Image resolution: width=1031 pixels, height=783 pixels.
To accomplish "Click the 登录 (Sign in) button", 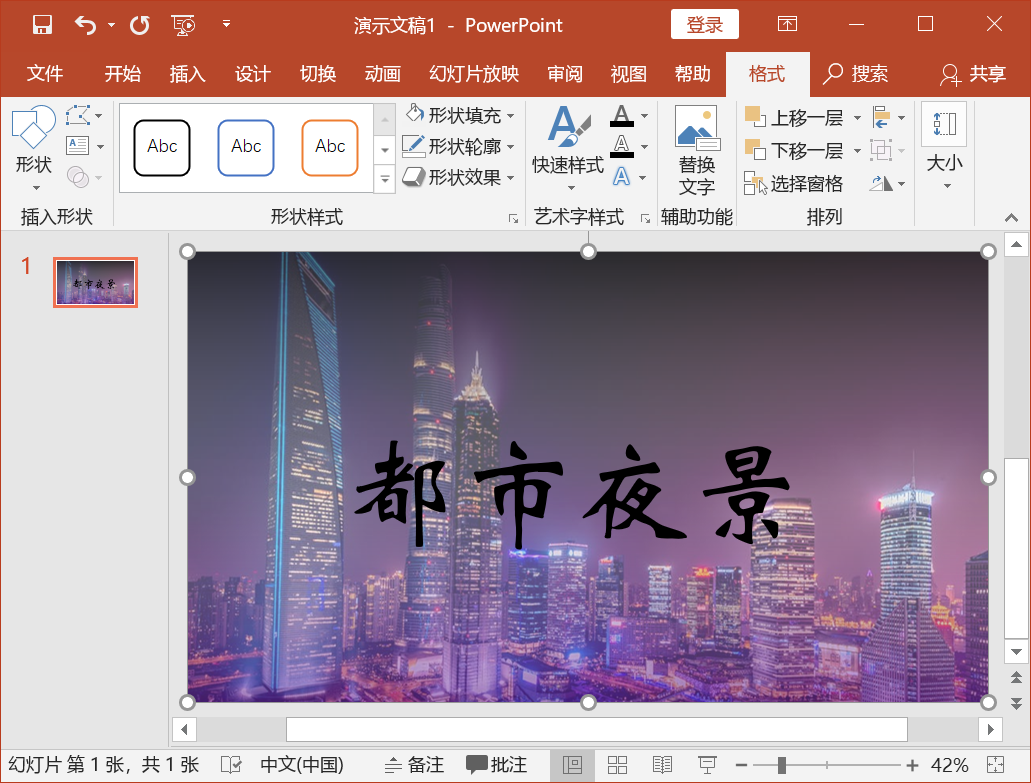I will click(704, 24).
